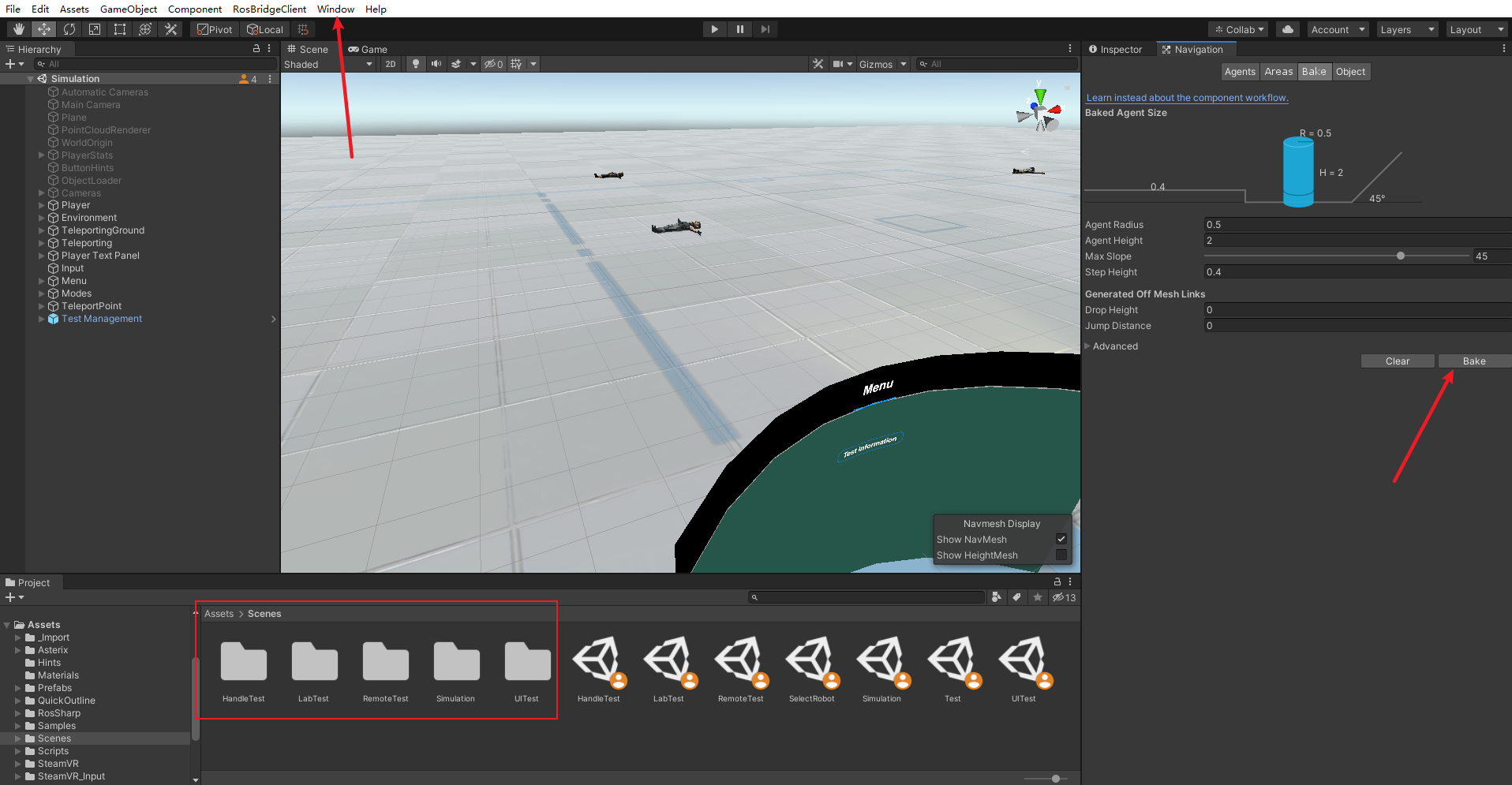Search by label tag icon in Project
The height and width of the screenshot is (785, 1512).
1017,597
